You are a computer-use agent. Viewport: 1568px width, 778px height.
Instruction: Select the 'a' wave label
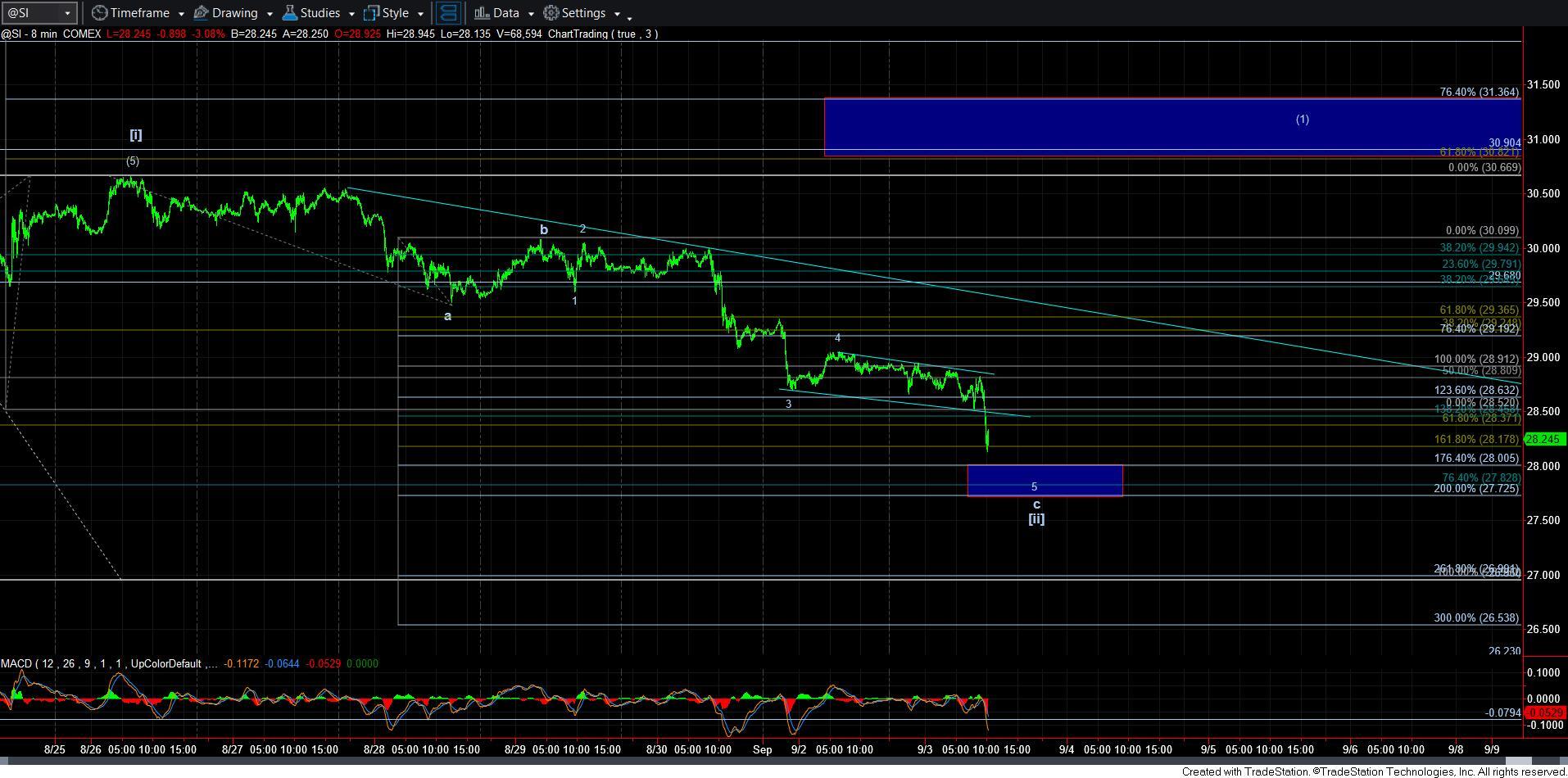[447, 316]
